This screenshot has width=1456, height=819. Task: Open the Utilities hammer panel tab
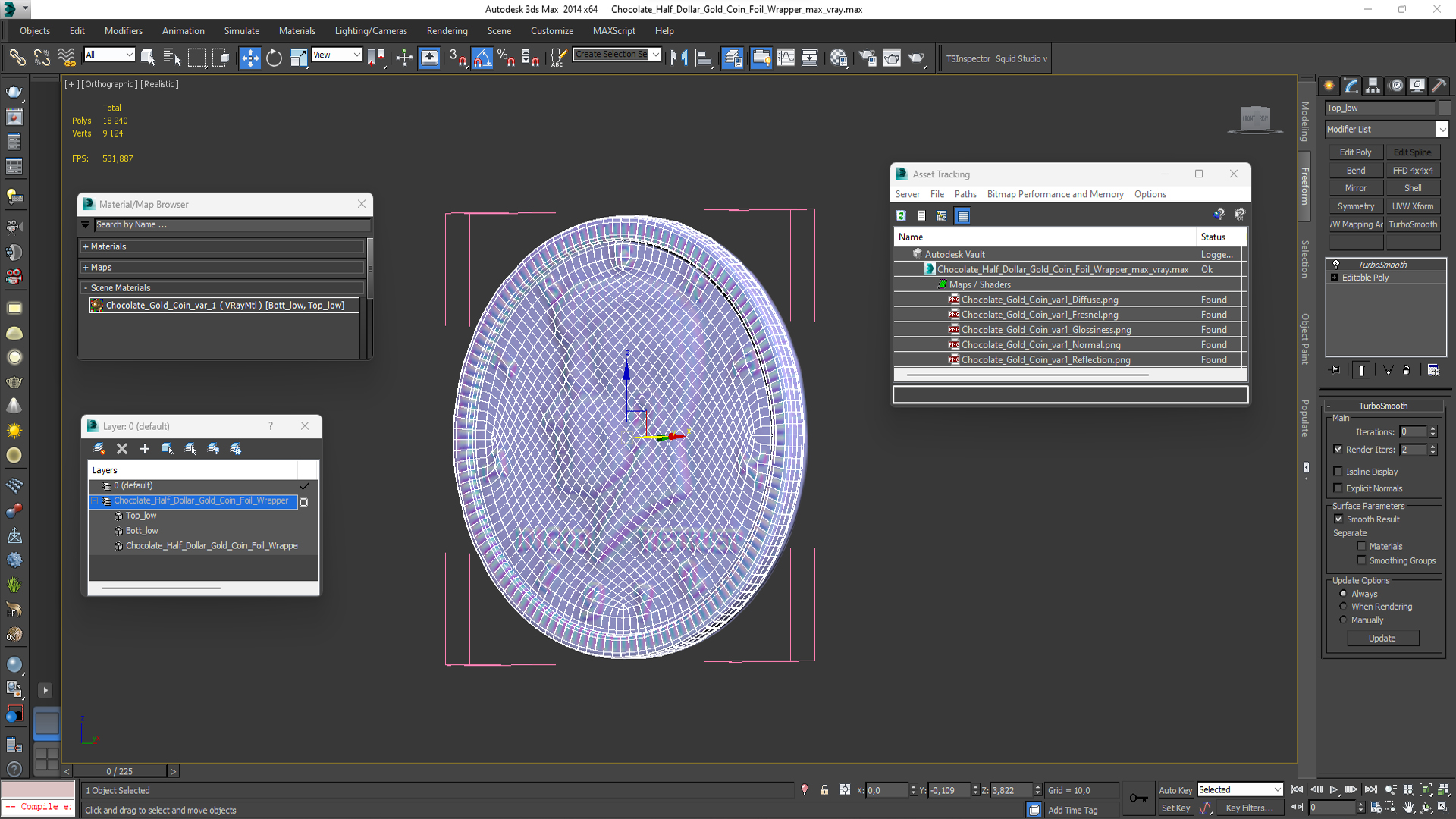click(x=1439, y=86)
